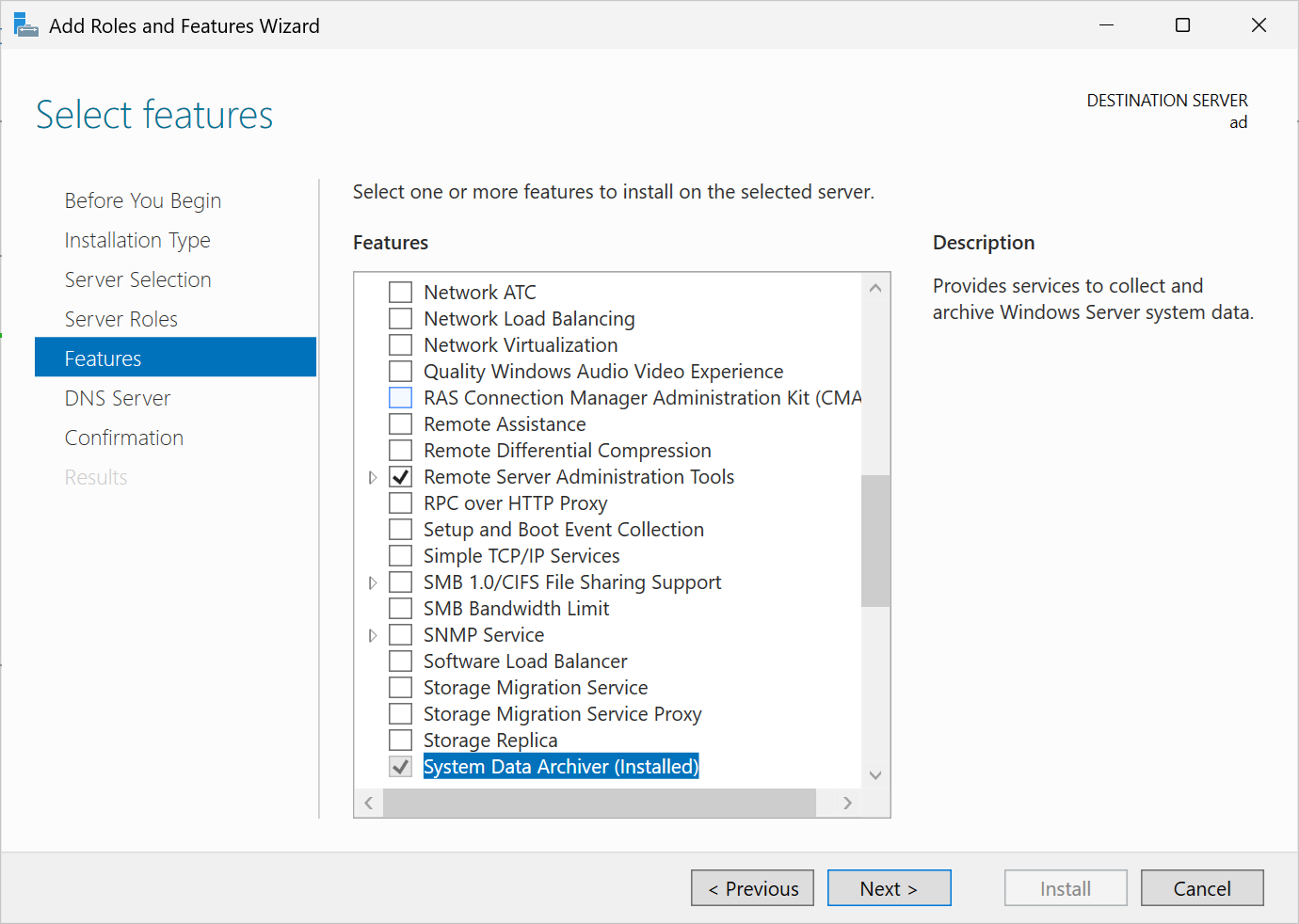Image resolution: width=1299 pixels, height=924 pixels.
Task: Expand Remote Server Administration Tools
Action: click(x=373, y=477)
